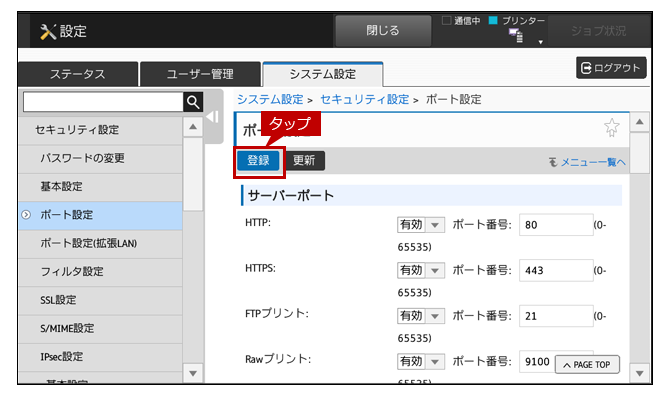Click the HTTP port number field
This screenshot has width=670, height=396.
tap(556, 225)
